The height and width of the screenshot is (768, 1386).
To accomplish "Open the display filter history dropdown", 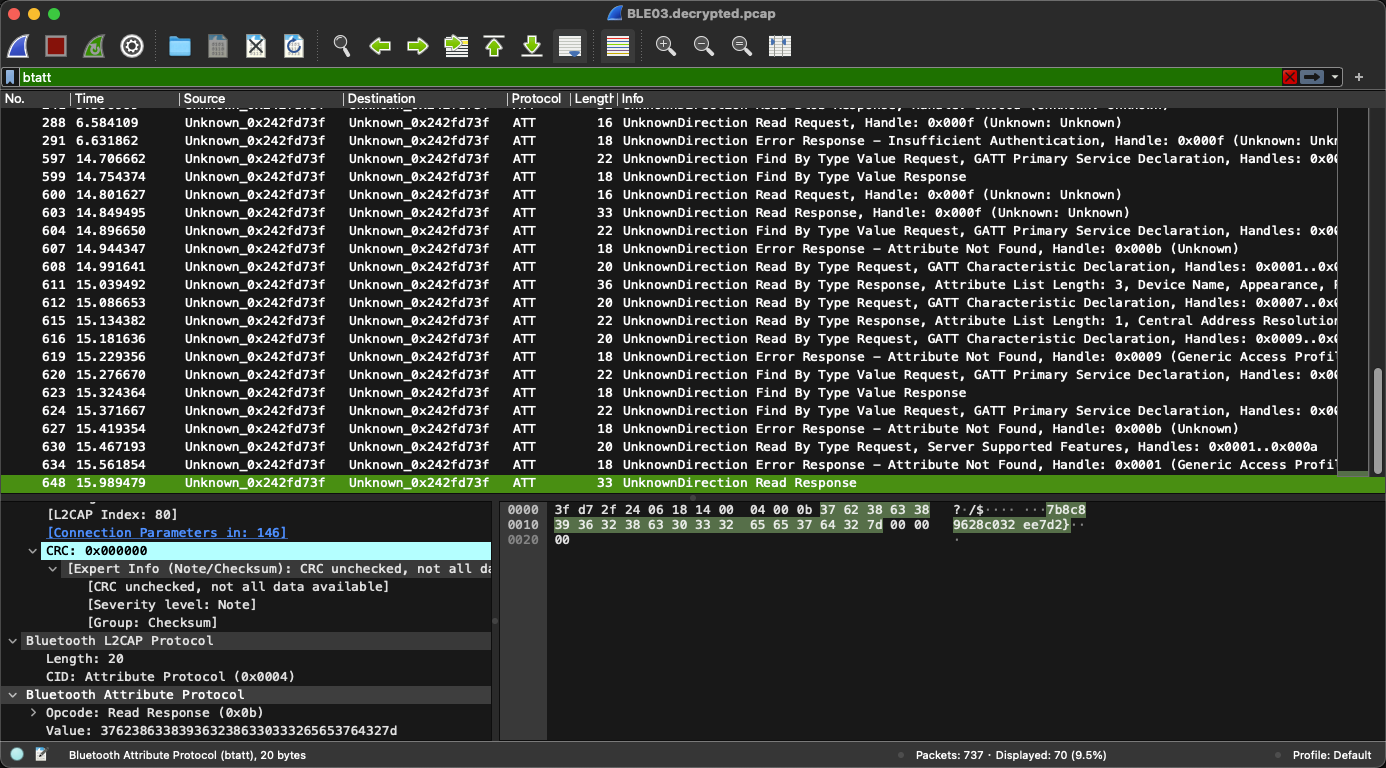I will coord(1336,77).
